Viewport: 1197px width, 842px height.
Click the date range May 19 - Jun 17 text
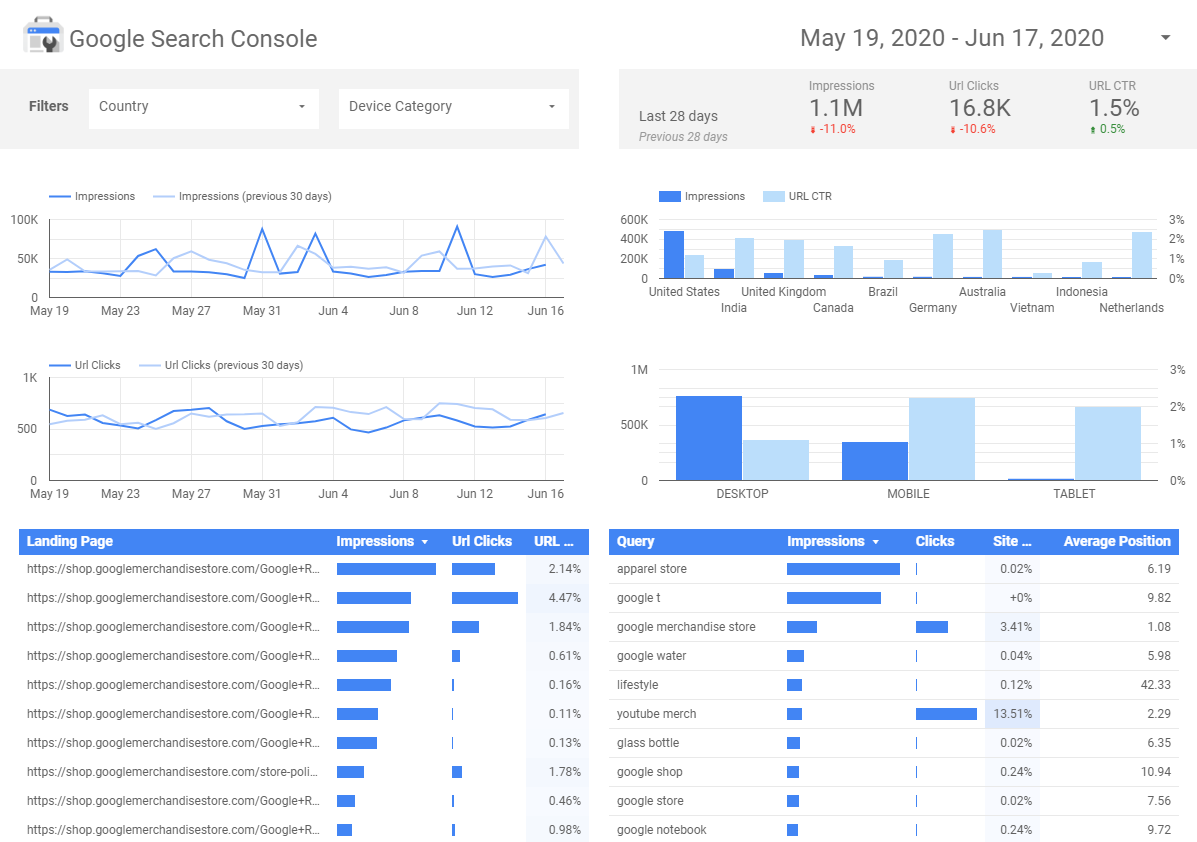click(952, 38)
